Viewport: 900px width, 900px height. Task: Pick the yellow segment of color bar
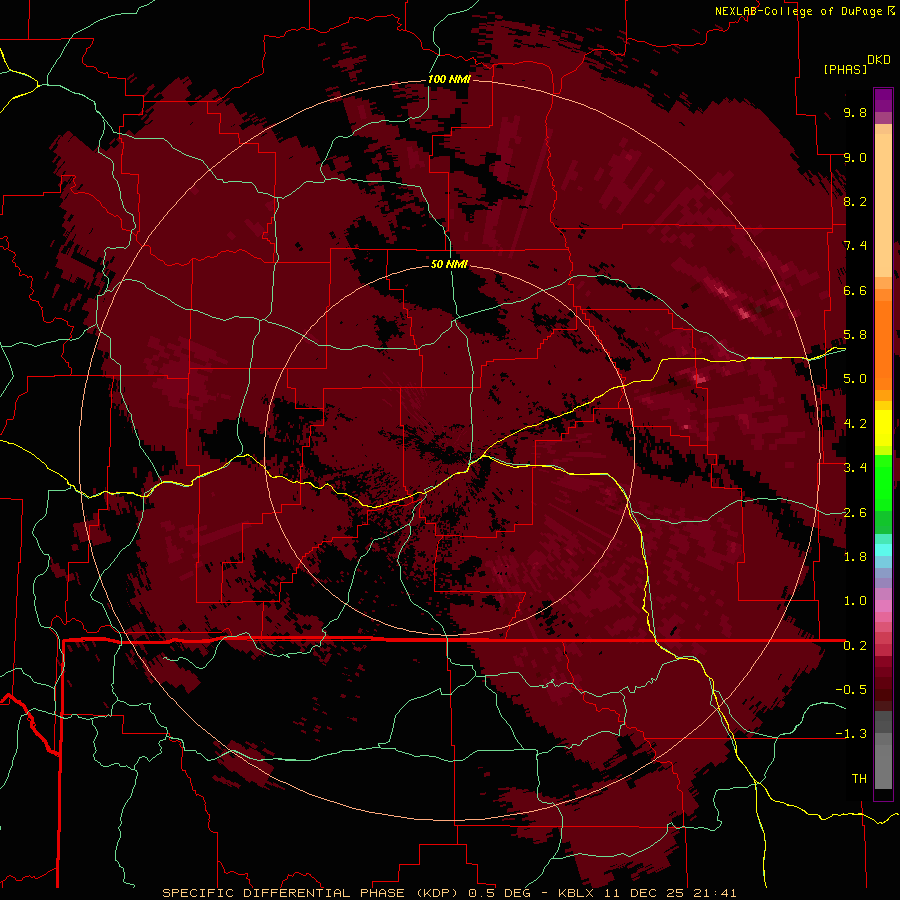[883, 428]
